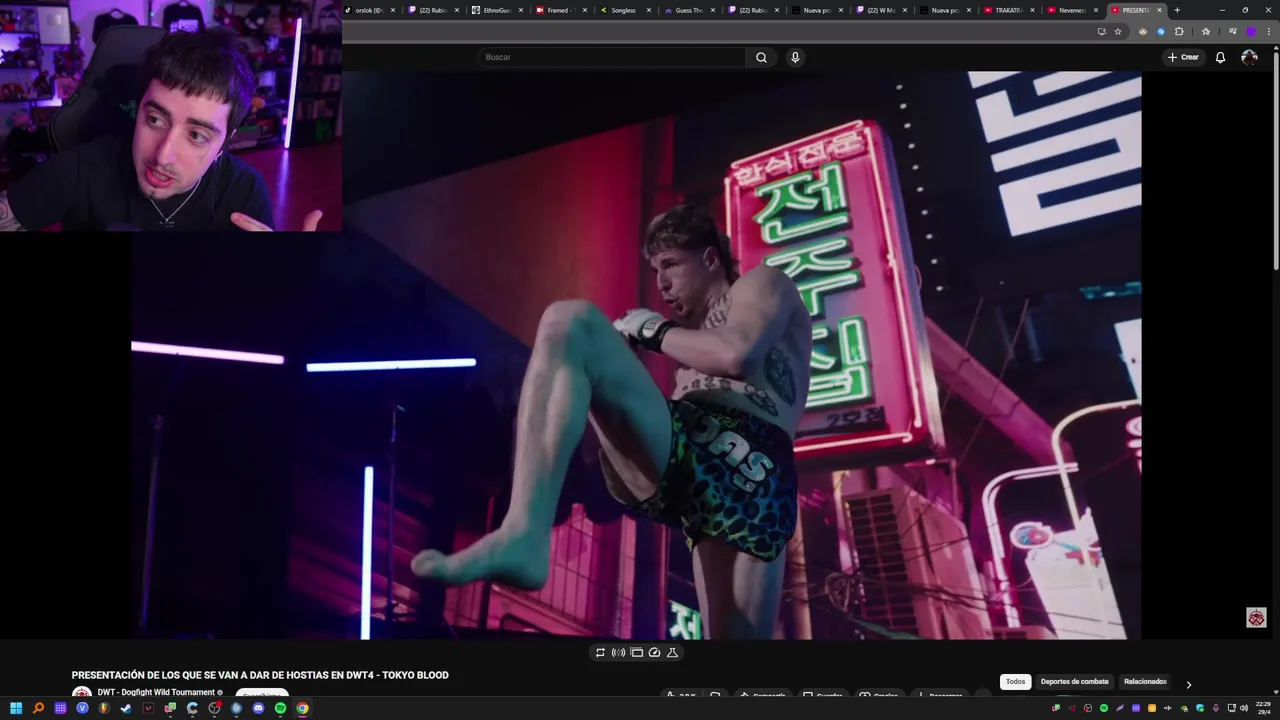1280x720 pixels.
Task: Click the video title text
Action: [x=260, y=675]
